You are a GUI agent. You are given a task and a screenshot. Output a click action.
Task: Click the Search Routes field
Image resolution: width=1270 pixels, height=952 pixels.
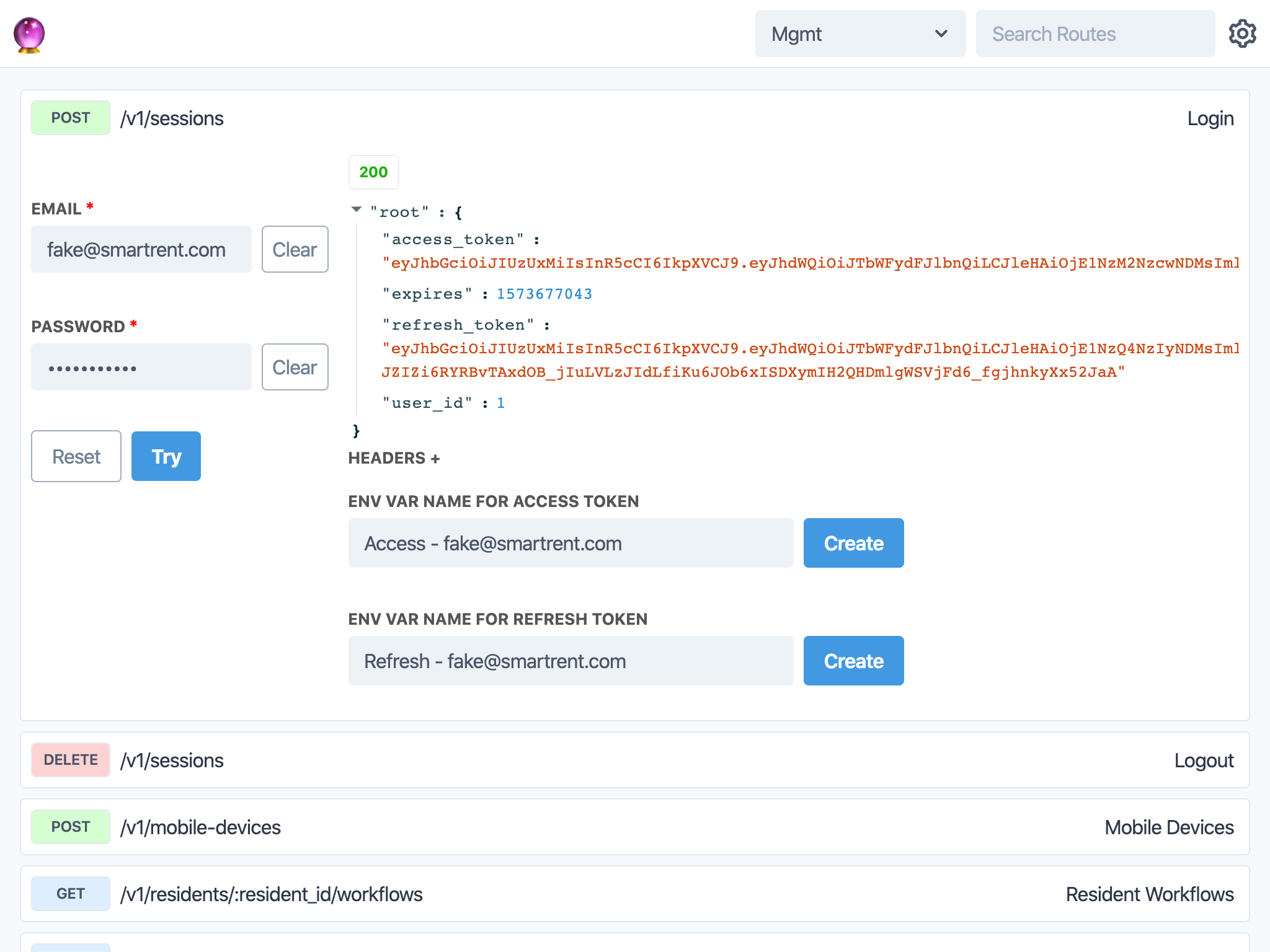pyautogui.click(x=1095, y=34)
